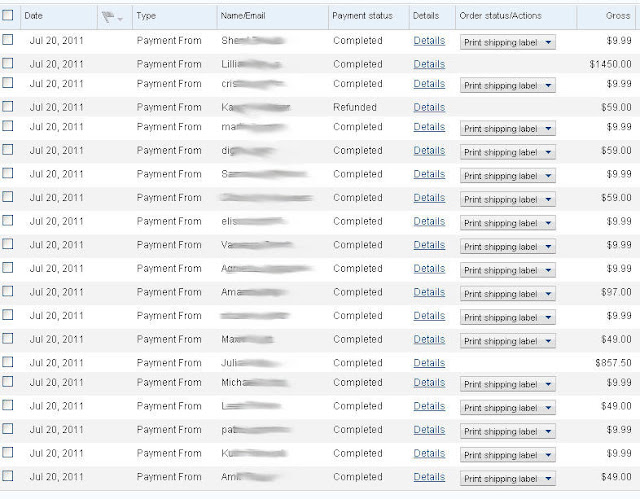Expand Print shipping label for payer dig
Image resolution: width=640 pixels, height=499 pixels.
click(508, 152)
